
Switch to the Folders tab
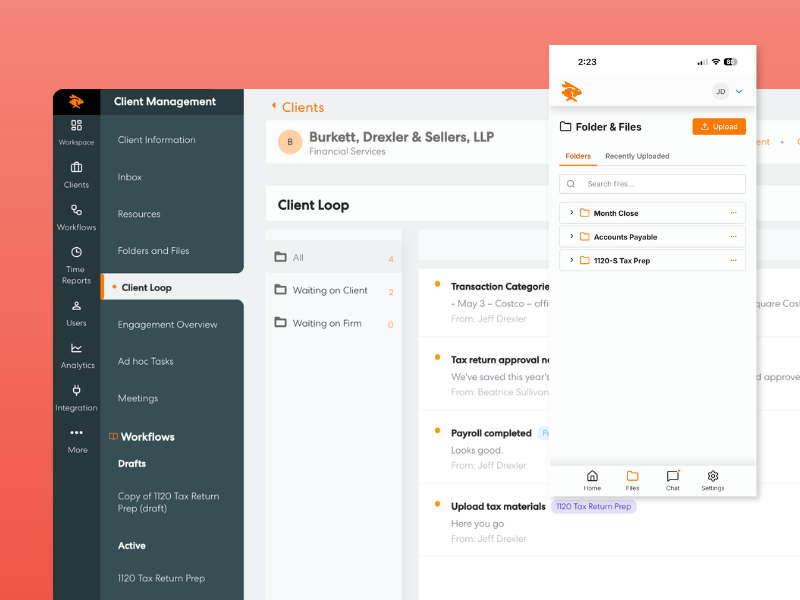pyautogui.click(x=578, y=156)
